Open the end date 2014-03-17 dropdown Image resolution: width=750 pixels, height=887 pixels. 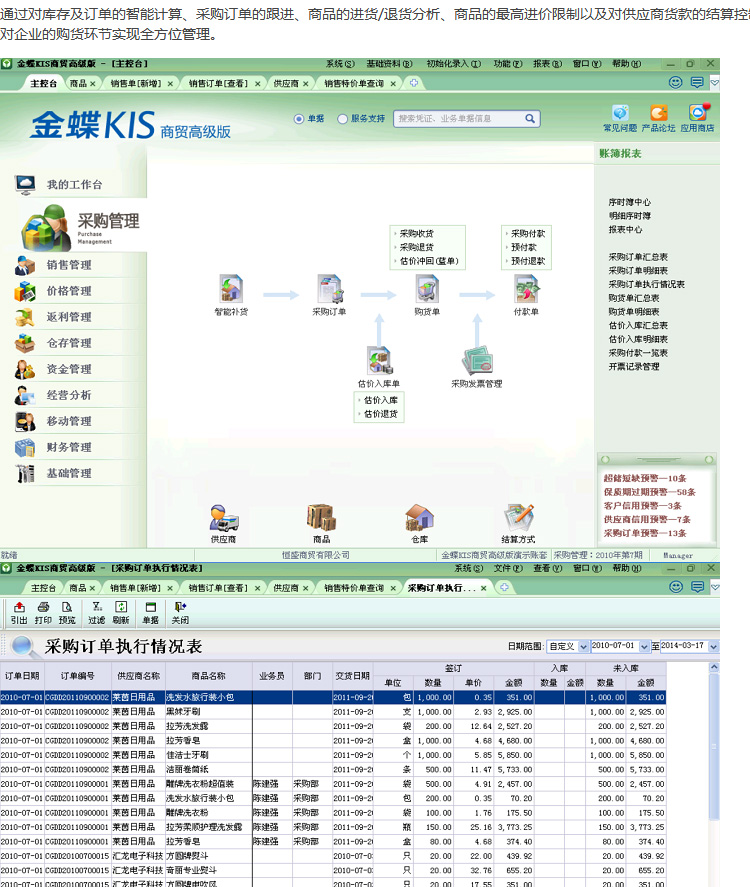click(x=714, y=646)
